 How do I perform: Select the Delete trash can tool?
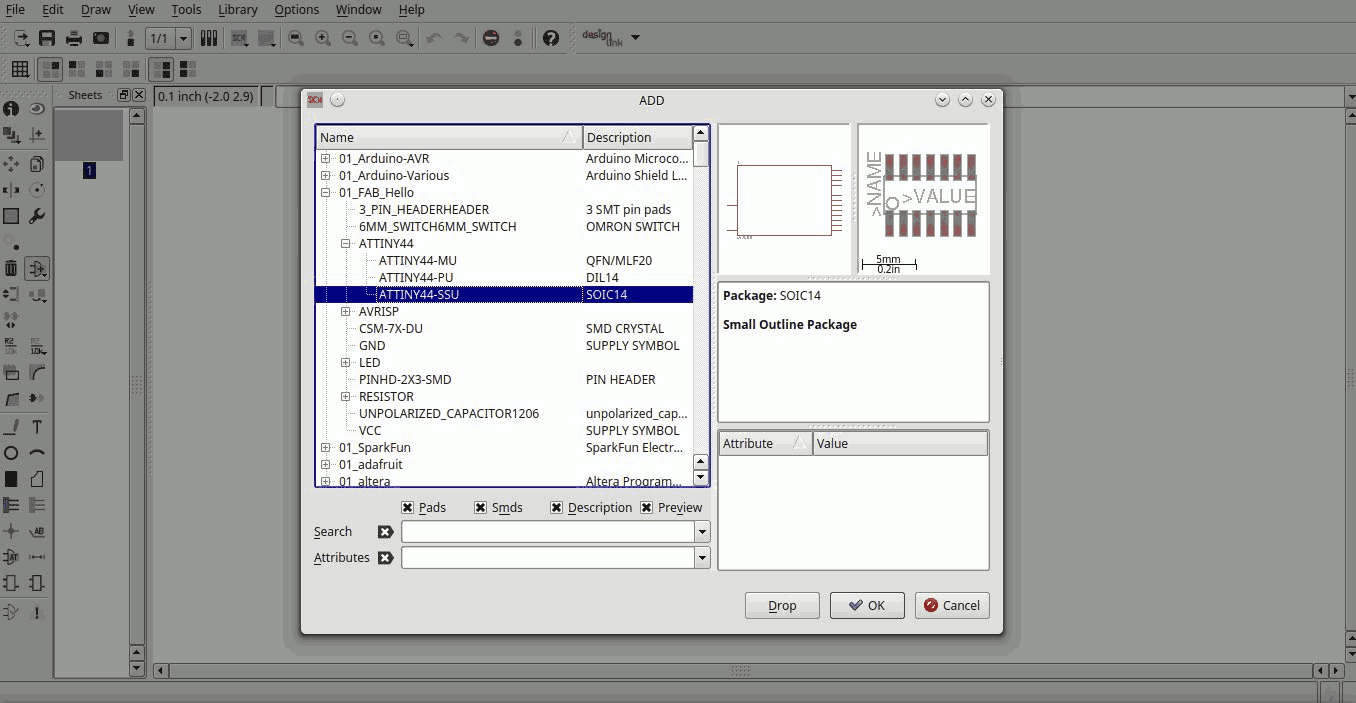tap(11, 268)
